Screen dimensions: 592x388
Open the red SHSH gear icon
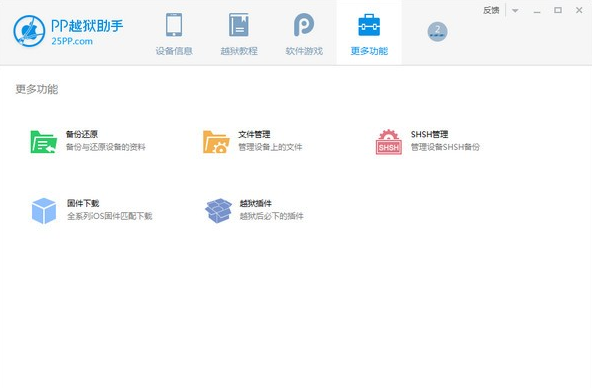(388, 142)
